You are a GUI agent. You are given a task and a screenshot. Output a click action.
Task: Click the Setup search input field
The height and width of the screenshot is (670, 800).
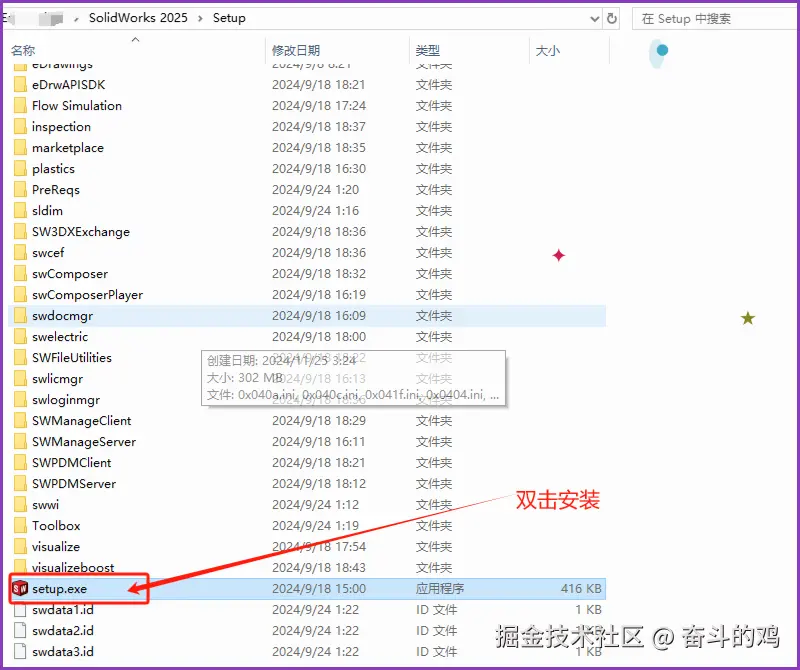click(x=714, y=19)
